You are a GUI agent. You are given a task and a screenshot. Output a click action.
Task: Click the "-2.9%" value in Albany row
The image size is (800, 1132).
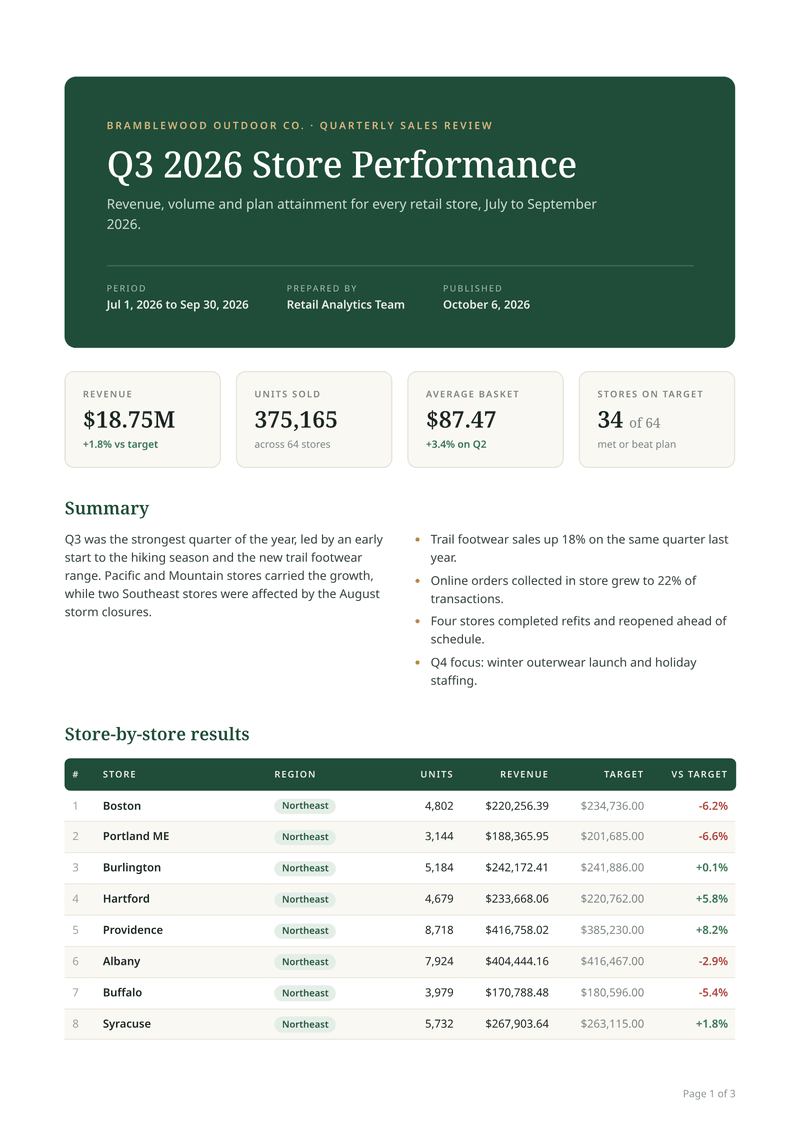tap(713, 961)
